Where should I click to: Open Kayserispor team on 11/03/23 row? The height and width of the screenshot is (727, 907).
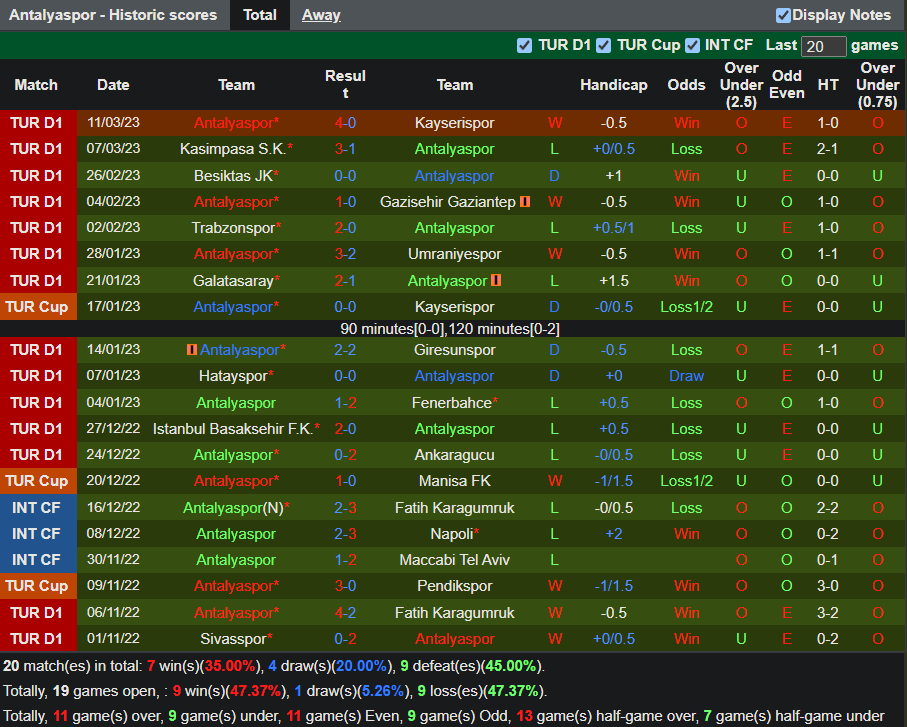tap(455, 123)
